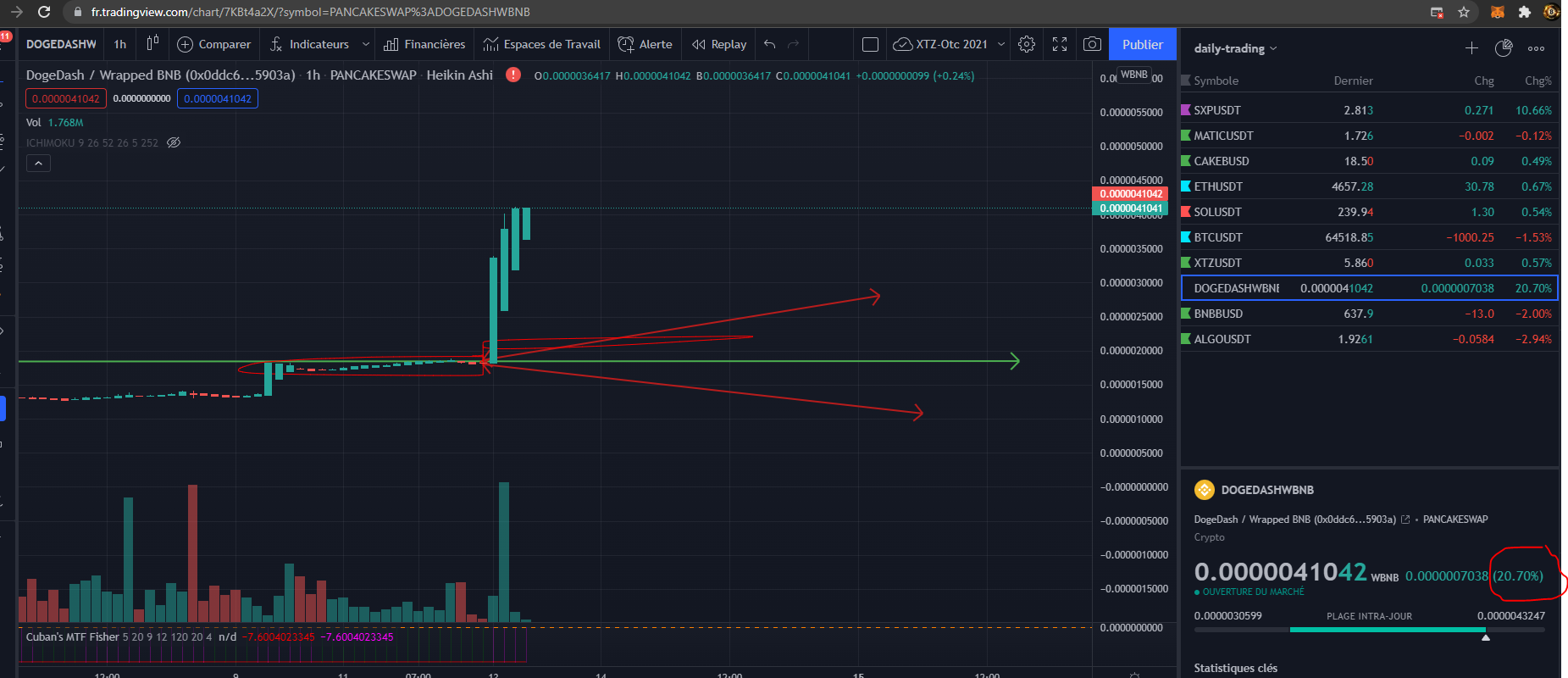This screenshot has width=1568, height=678.
Task: Click the WBNB currency label on price axis
Action: pos(1133,75)
